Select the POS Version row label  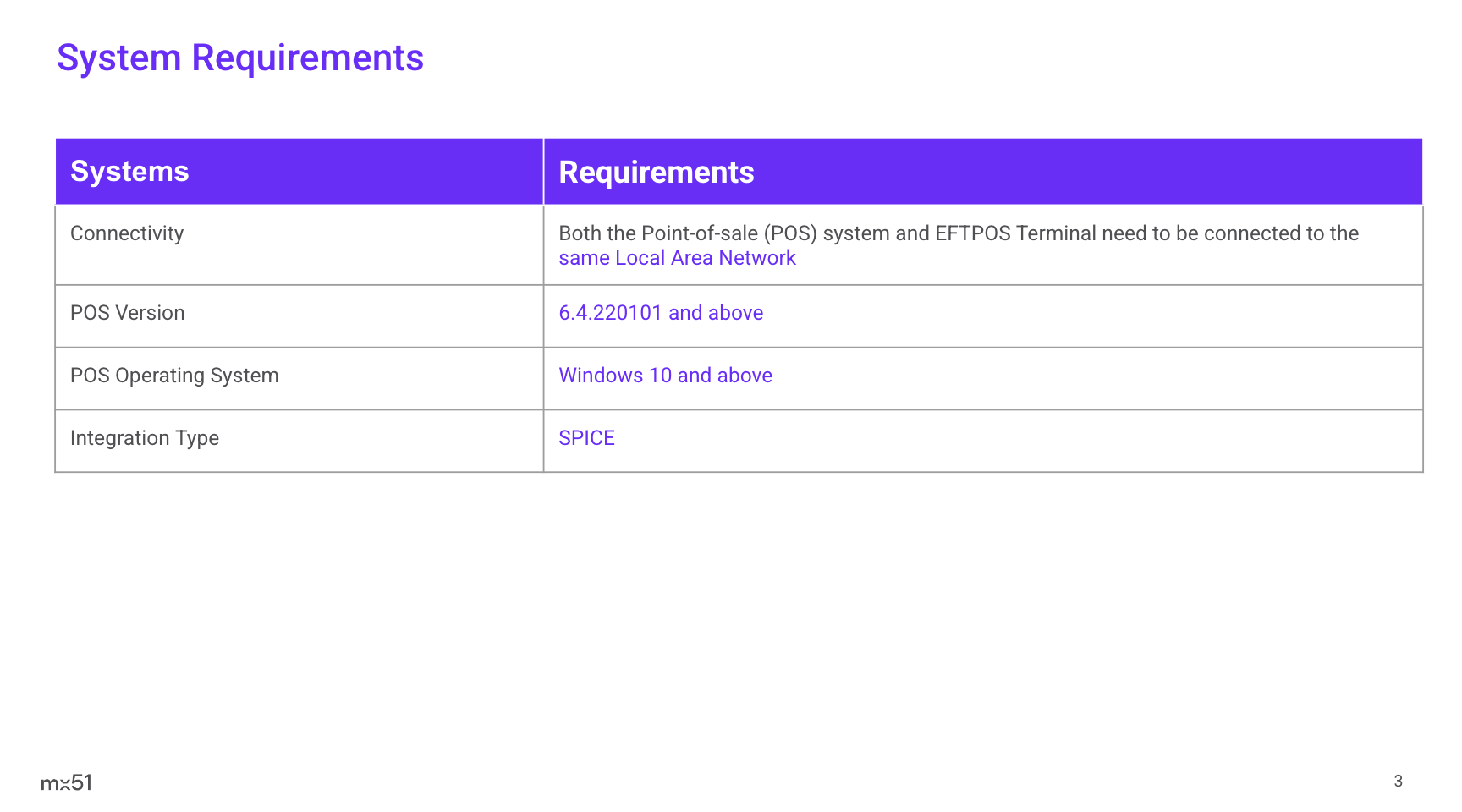click(x=127, y=313)
